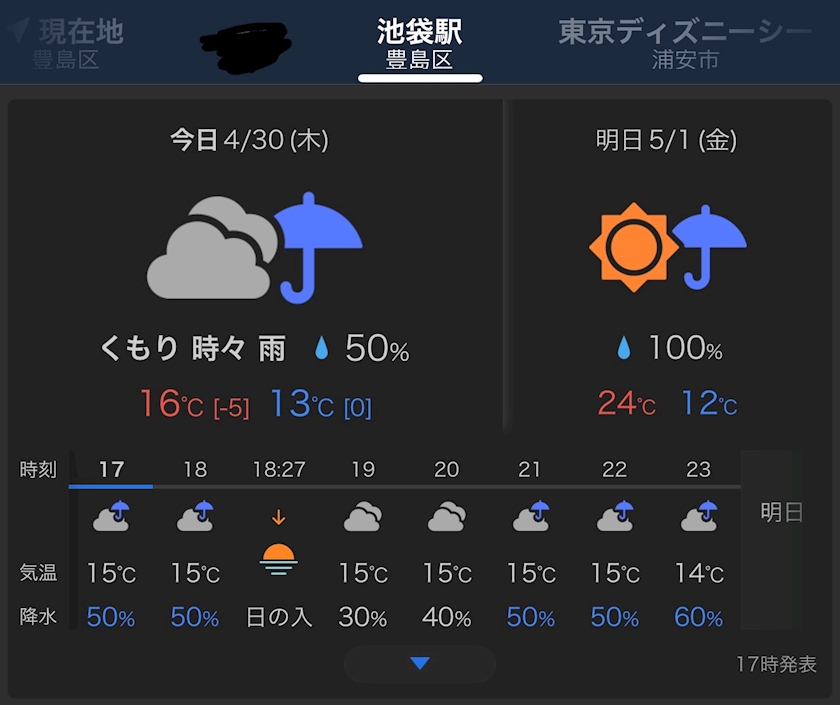The height and width of the screenshot is (705, 840).
Task: Tap the 22 o'clock rain cloud icon
Action: click(x=615, y=516)
